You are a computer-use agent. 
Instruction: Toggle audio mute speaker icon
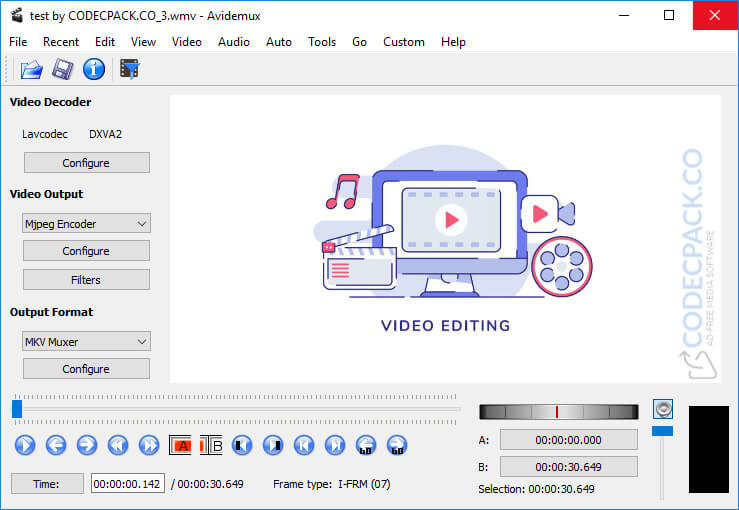(663, 409)
